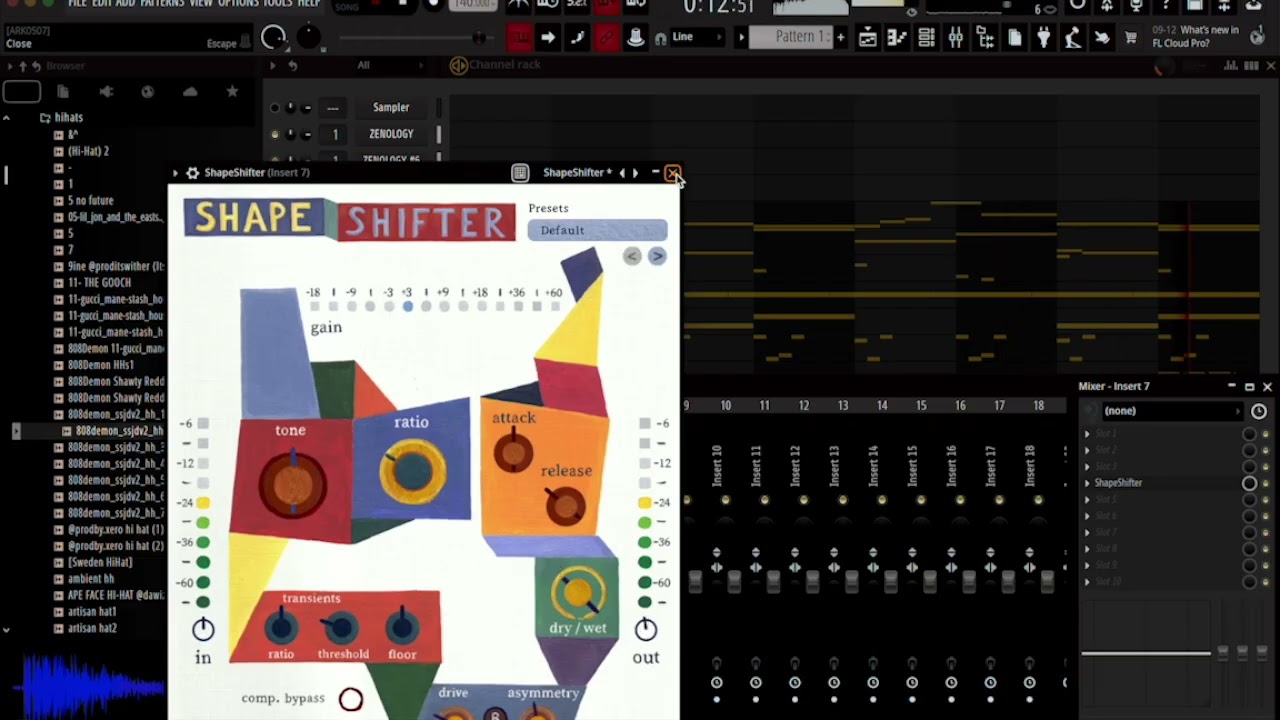Open the mixer toolbar icon
This screenshot has width=1280, height=720.
(956, 38)
